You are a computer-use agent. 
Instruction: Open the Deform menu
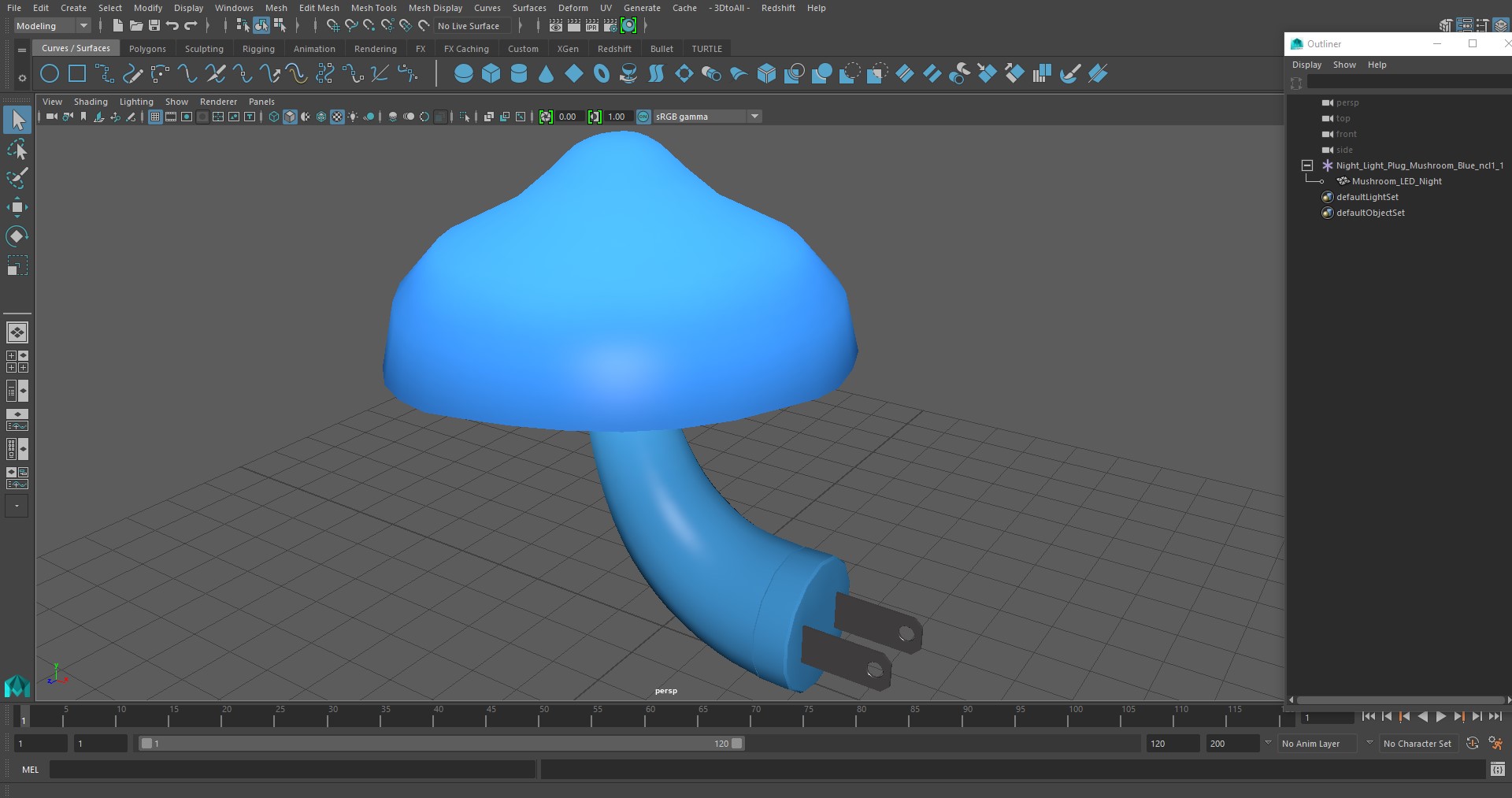point(573,8)
